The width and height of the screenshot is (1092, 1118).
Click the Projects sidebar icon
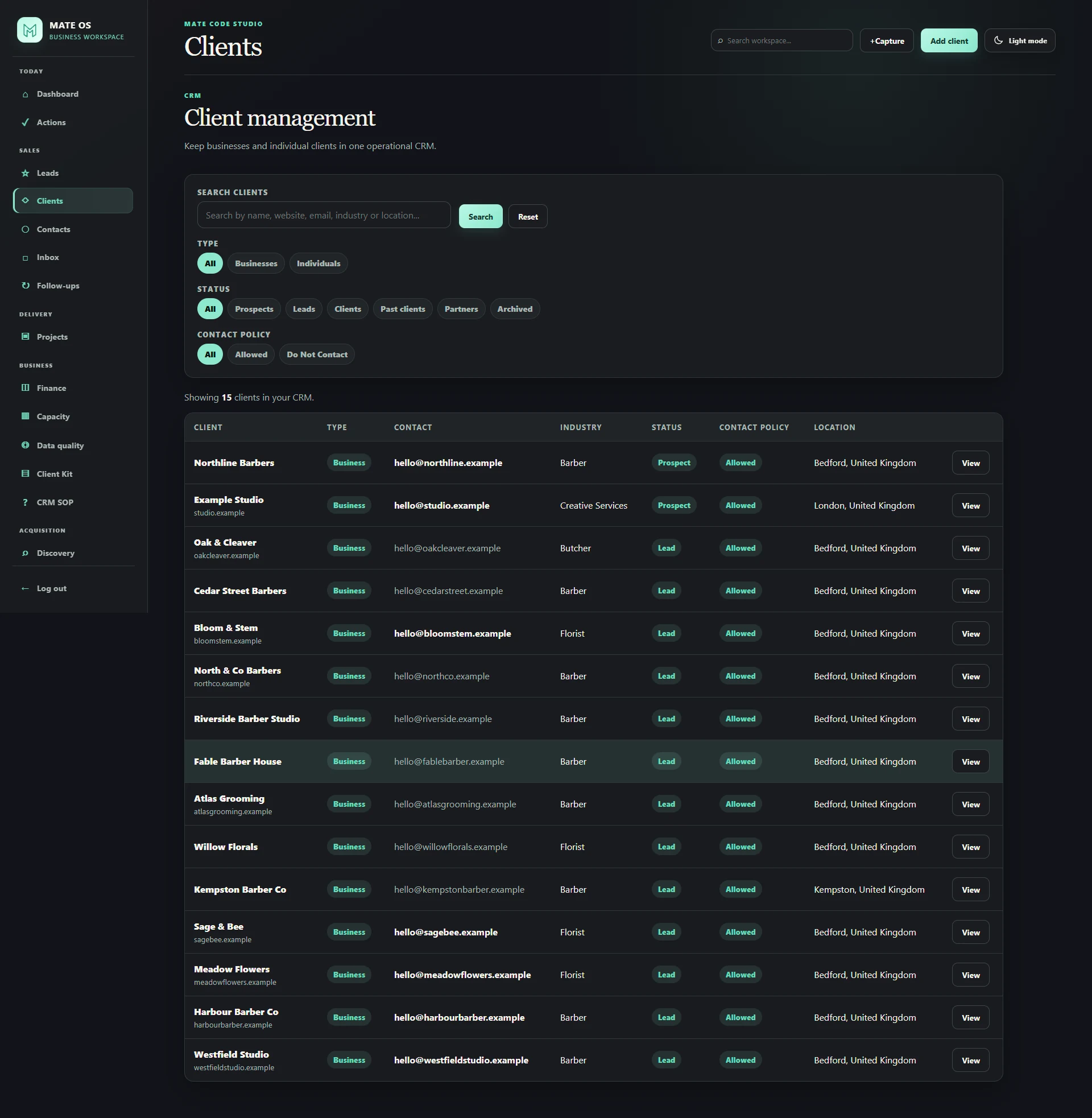tap(25, 337)
